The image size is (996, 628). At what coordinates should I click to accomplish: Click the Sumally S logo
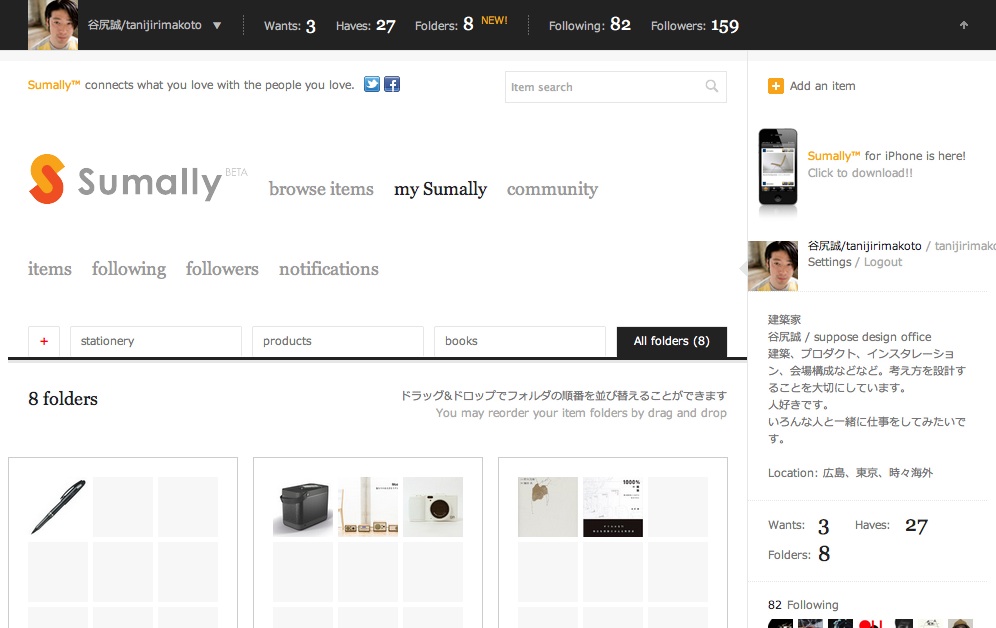(46, 179)
